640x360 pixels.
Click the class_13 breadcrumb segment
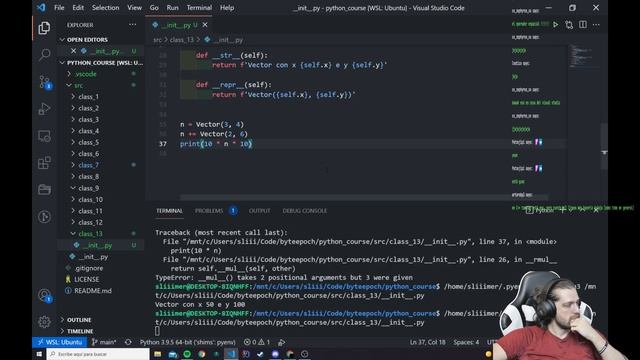(182, 40)
